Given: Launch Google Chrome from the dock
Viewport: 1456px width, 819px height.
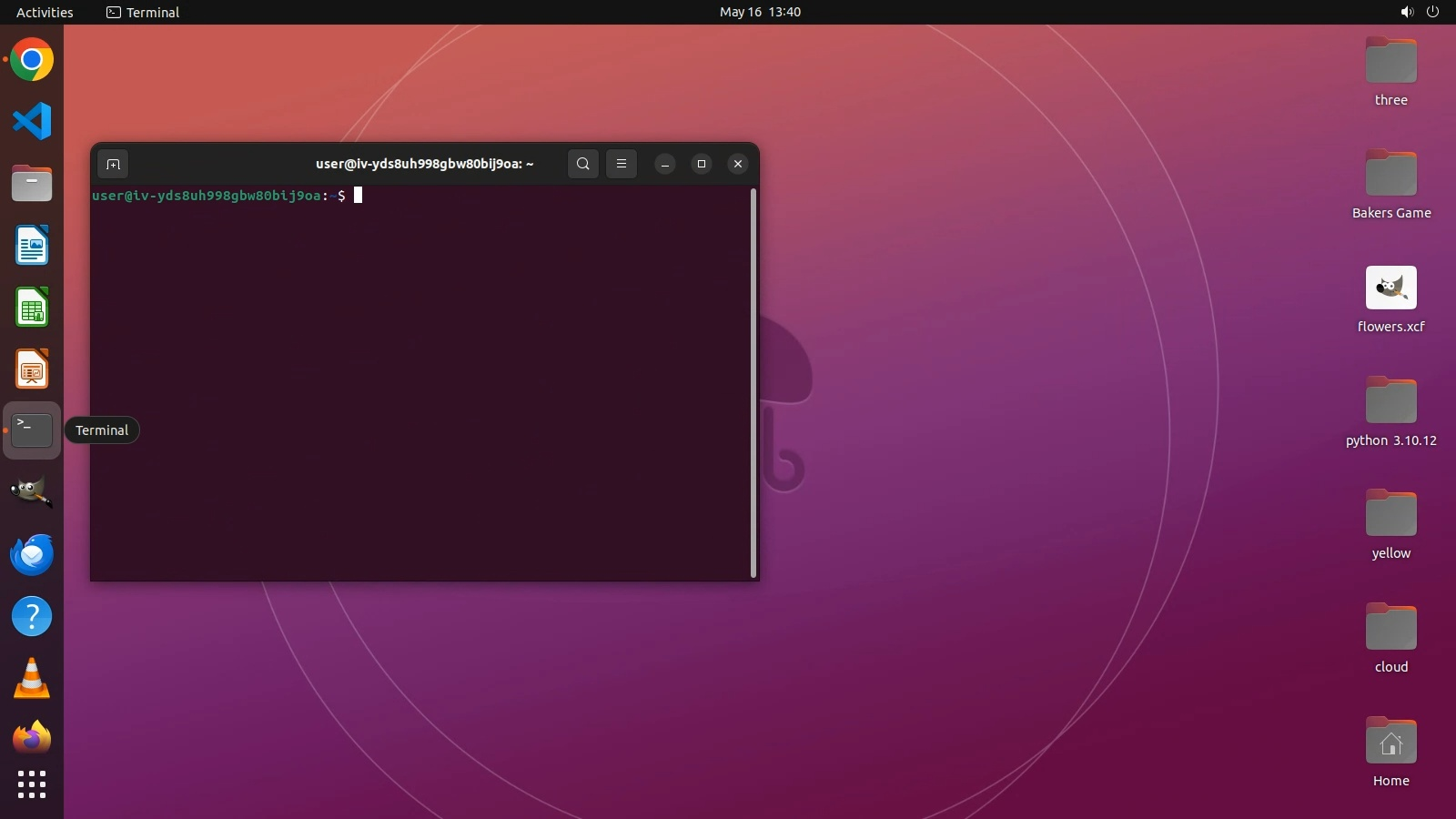Looking at the screenshot, I should (32, 60).
